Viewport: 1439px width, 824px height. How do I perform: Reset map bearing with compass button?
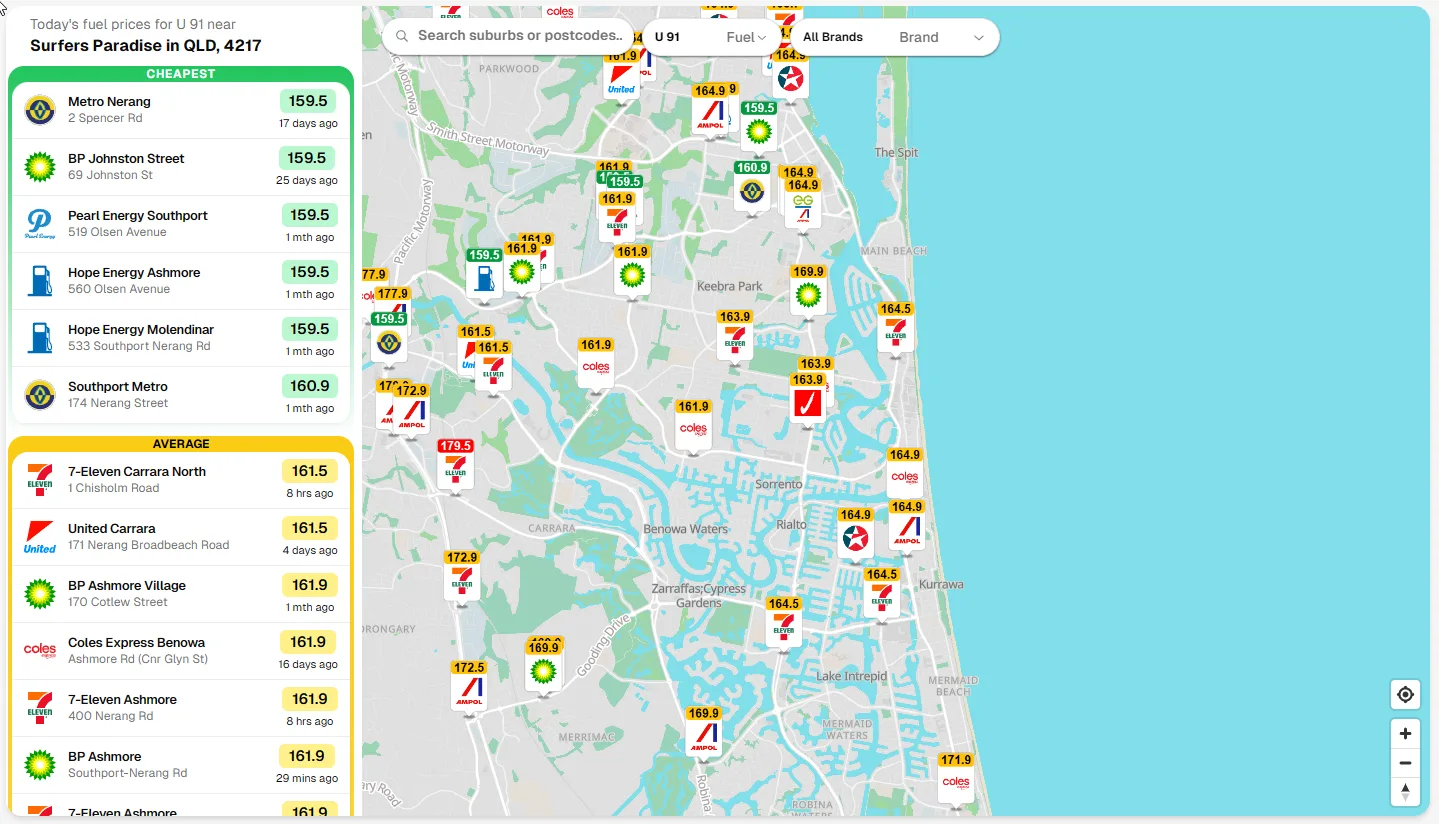1405,791
